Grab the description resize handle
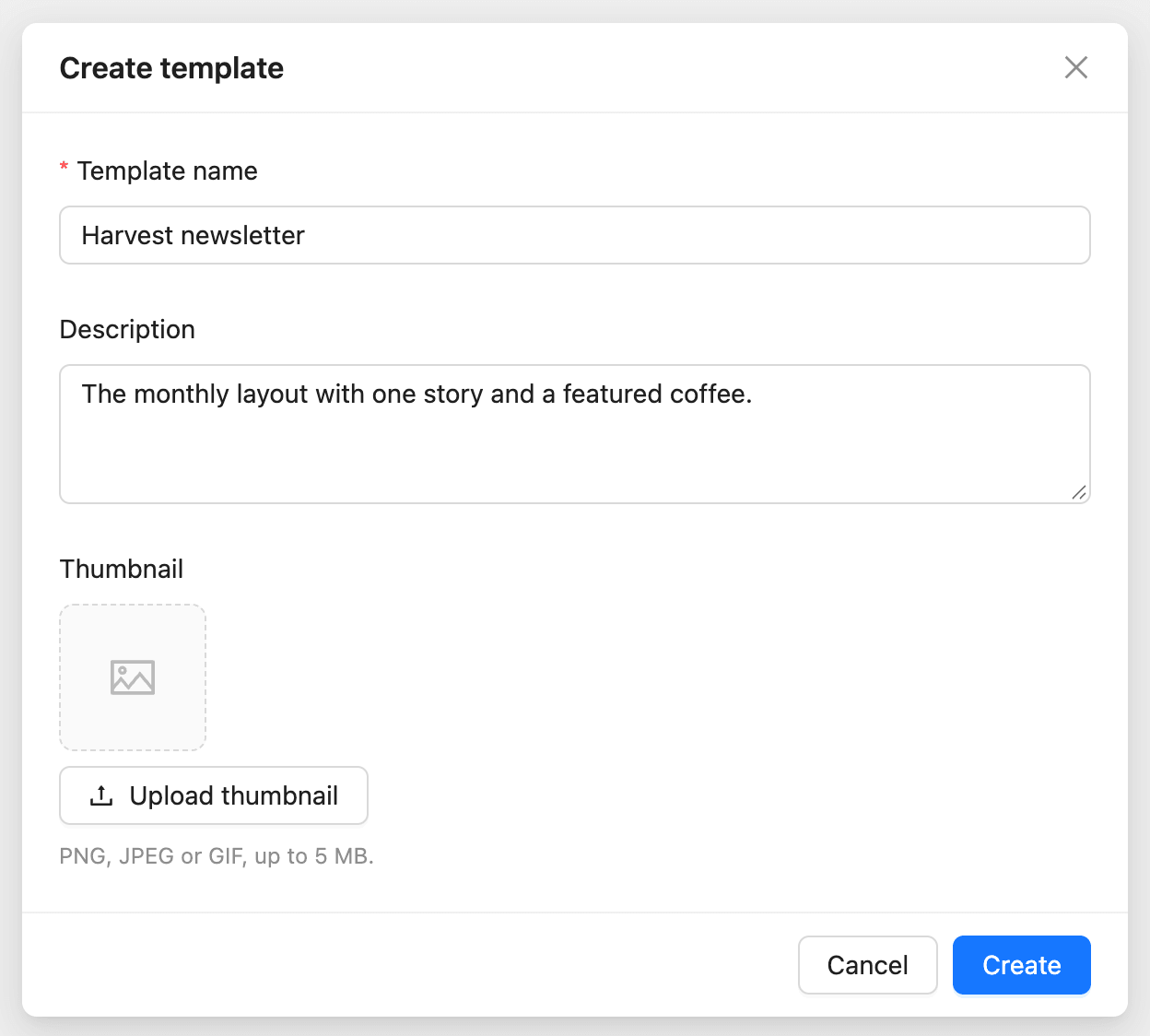 [x=1079, y=493]
